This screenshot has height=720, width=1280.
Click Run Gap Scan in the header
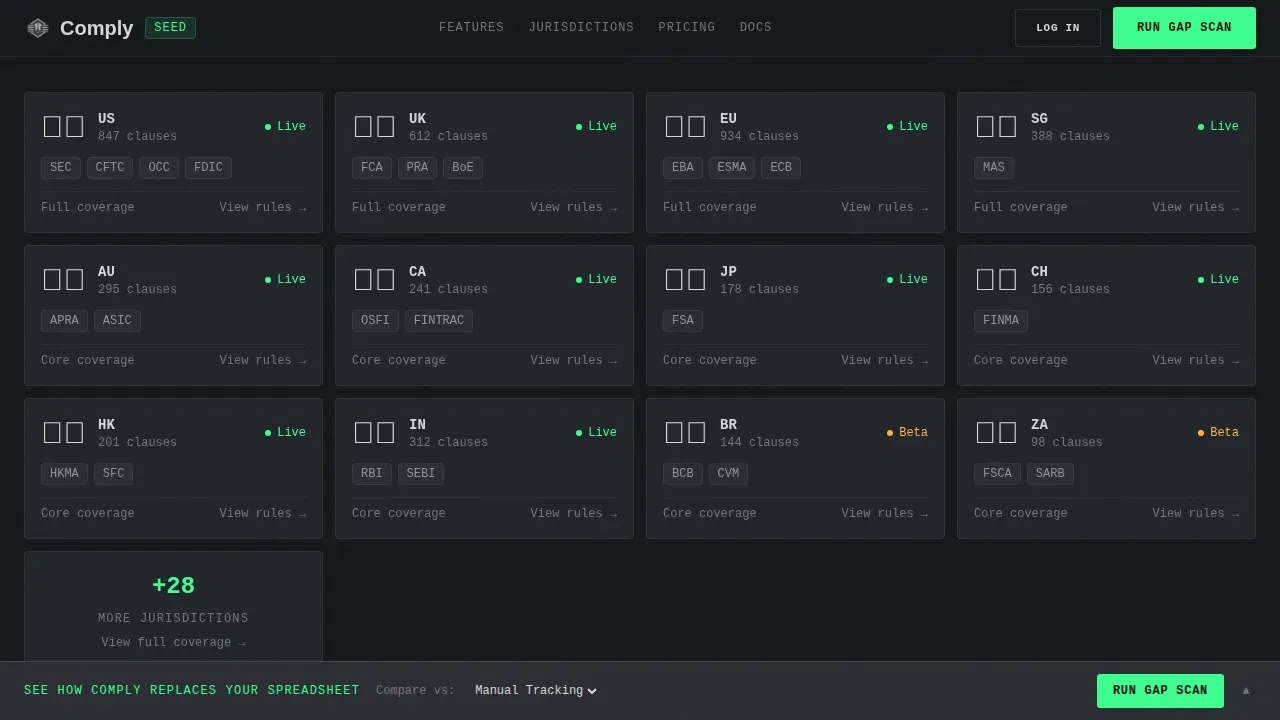point(1184,28)
